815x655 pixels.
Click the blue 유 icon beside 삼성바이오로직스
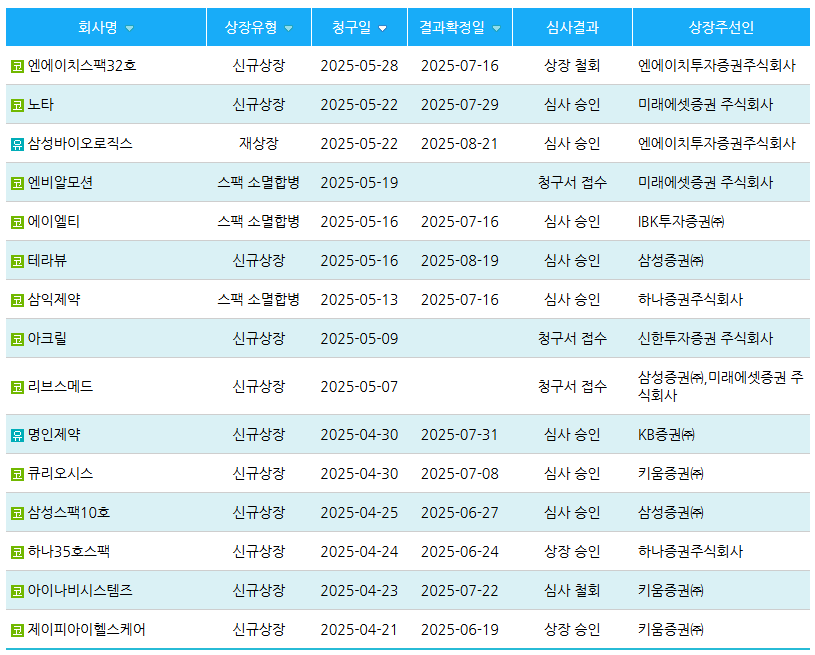tap(17, 144)
